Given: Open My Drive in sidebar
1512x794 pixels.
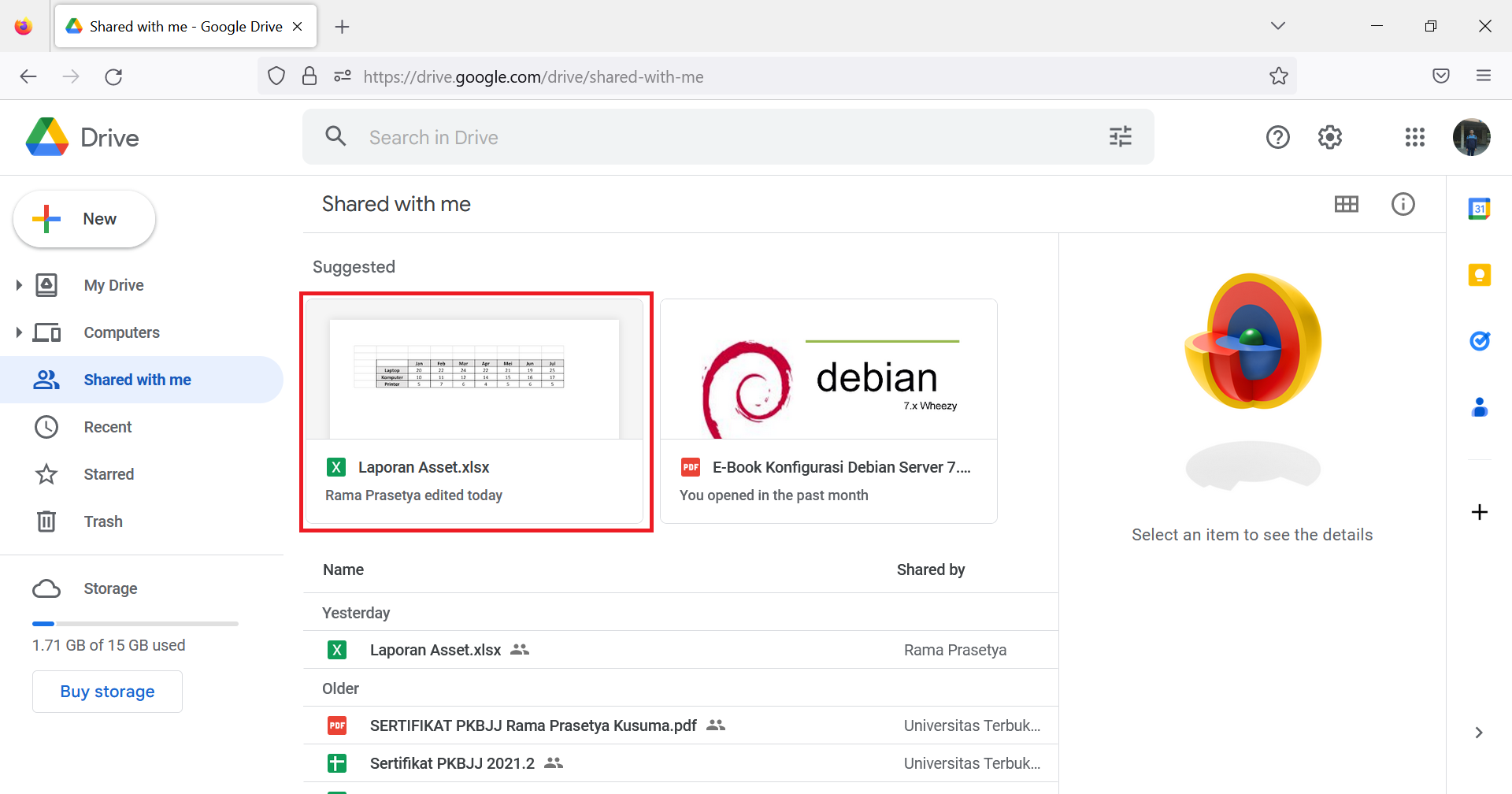Looking at the screenshot, I should 113,285.
